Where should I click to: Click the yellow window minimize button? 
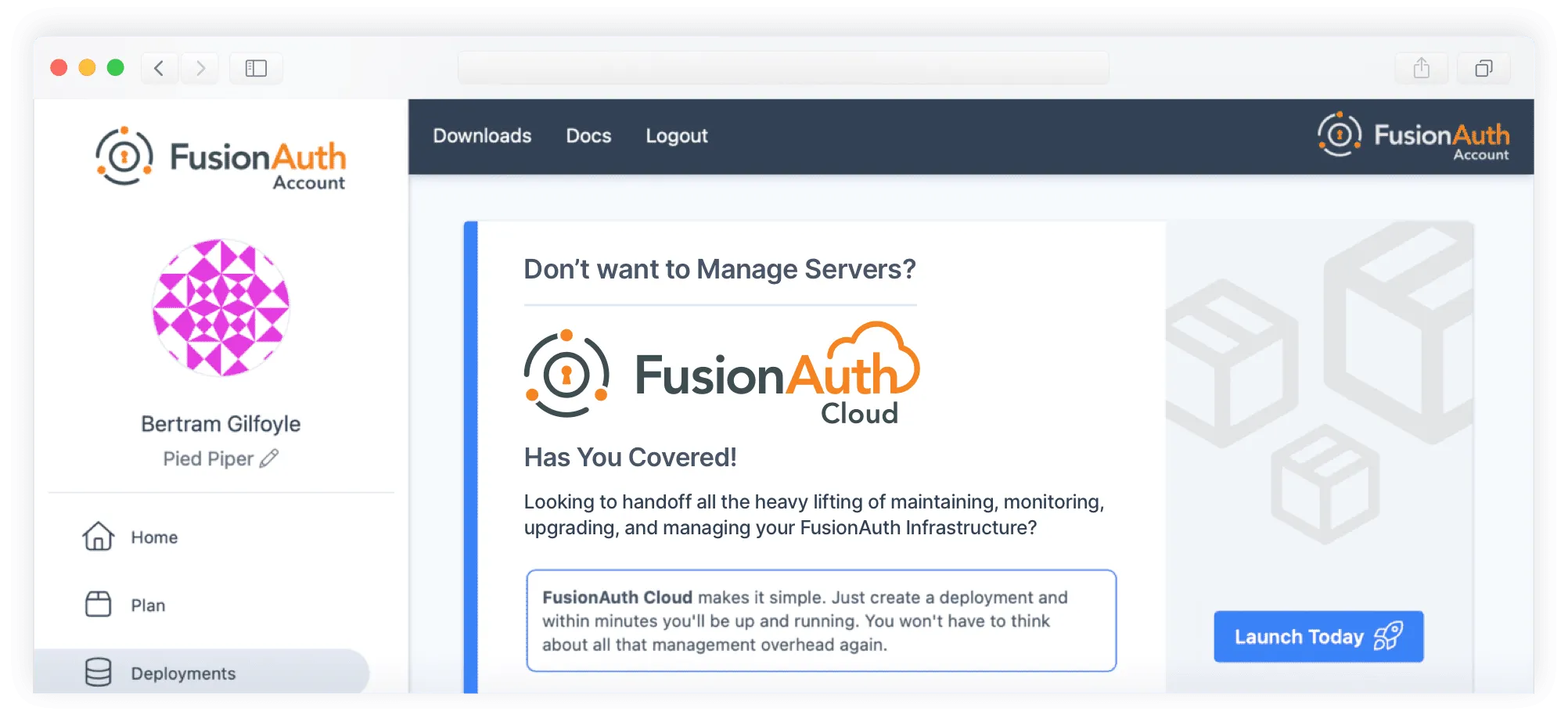(87, 68)
